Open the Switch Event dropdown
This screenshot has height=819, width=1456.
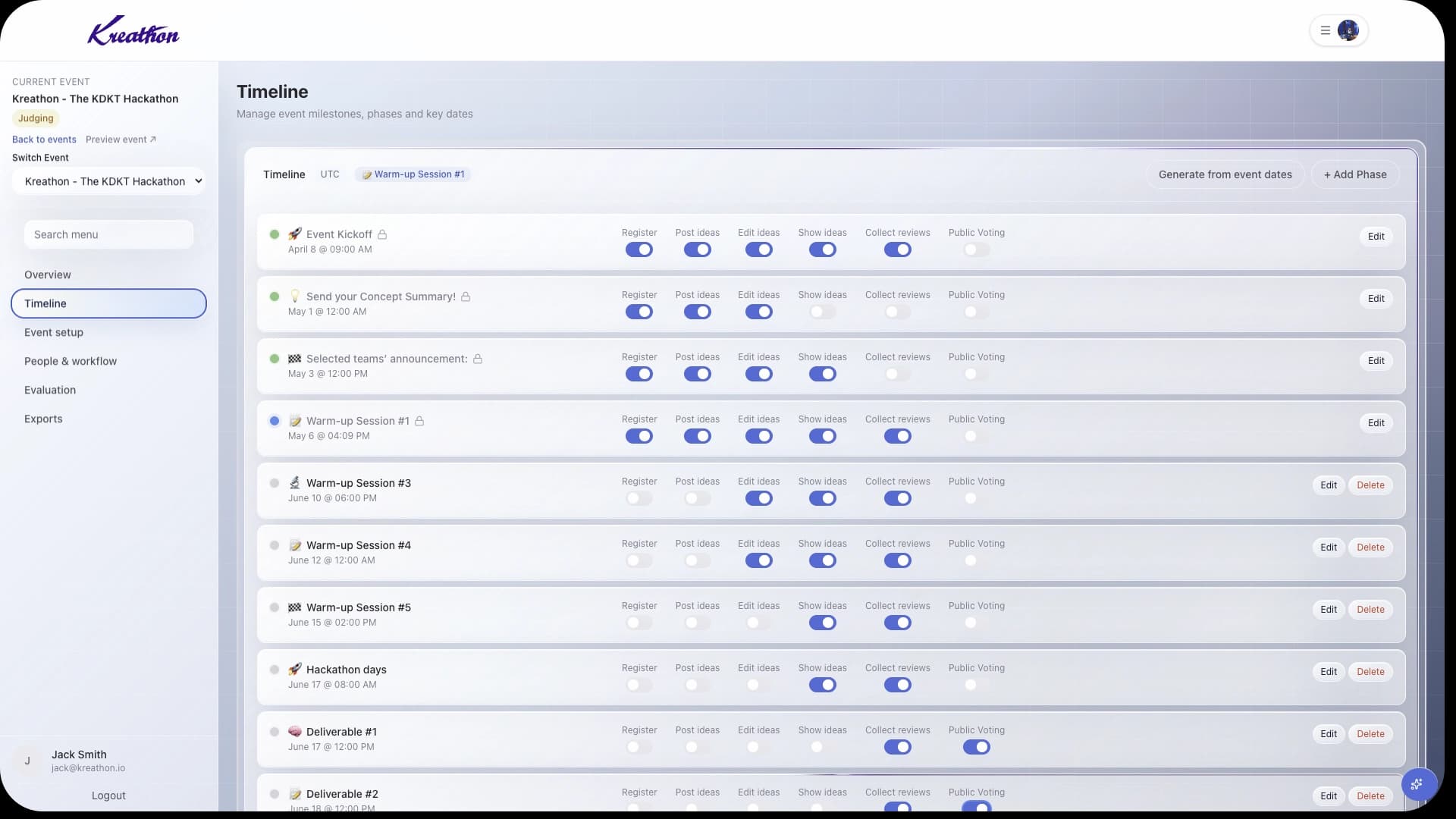point(108,181)
